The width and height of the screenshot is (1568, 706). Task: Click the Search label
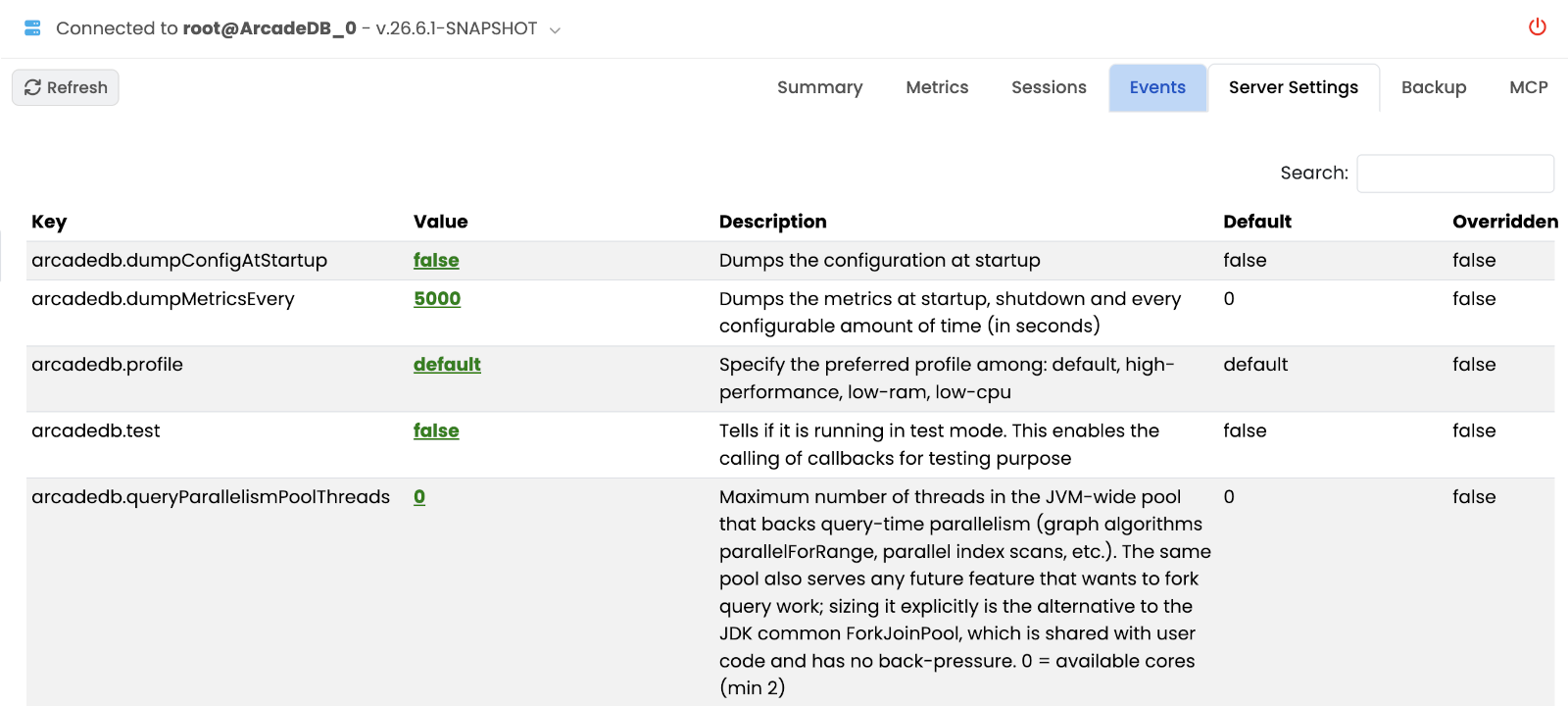coord(1314,173)
